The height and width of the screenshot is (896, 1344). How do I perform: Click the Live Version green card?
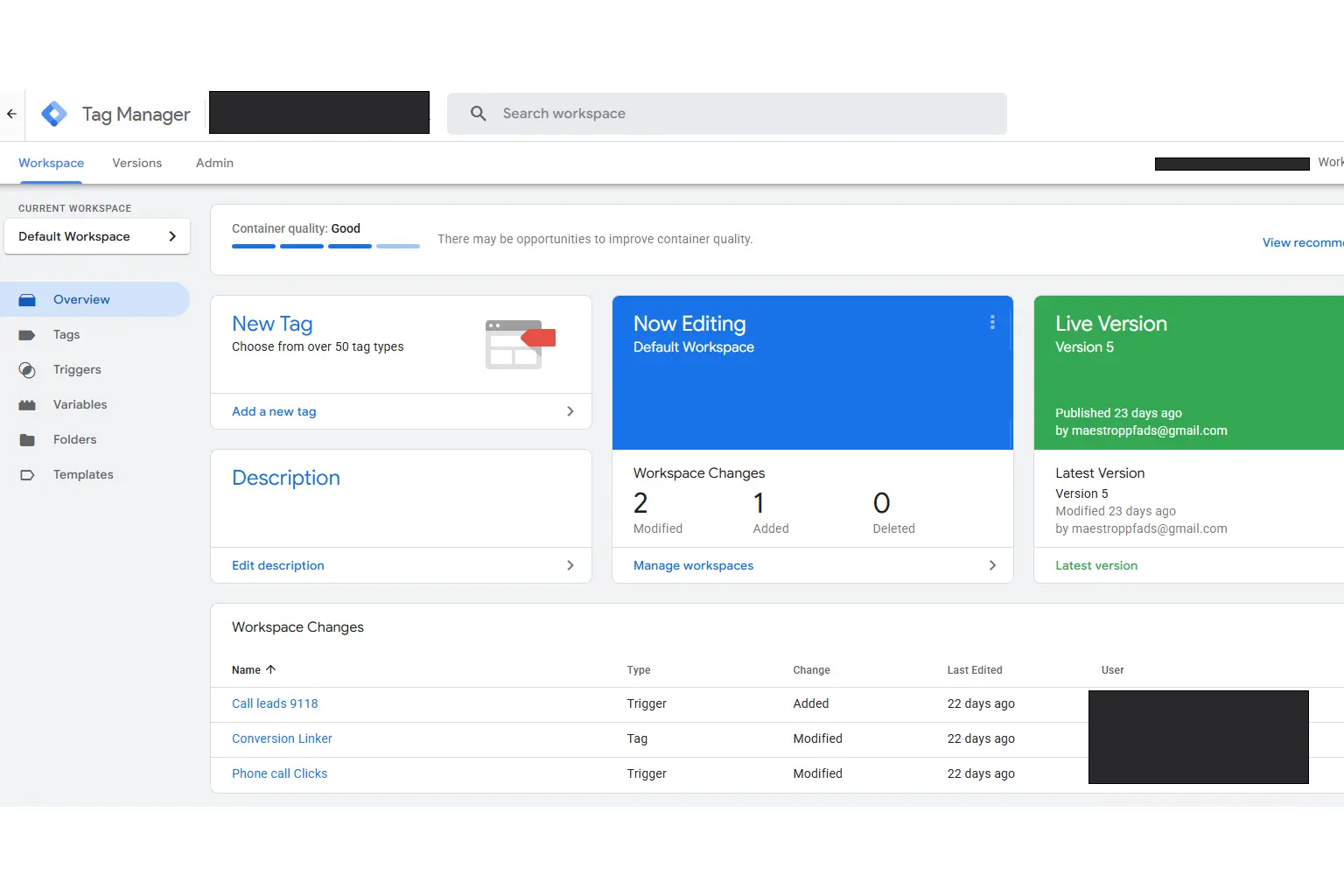(1189, 373)
